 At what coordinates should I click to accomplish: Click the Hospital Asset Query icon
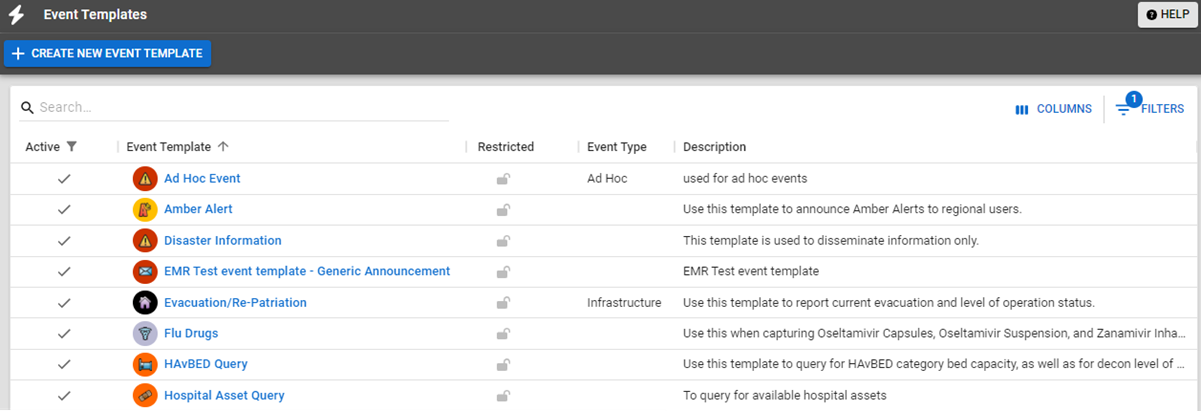145,396
